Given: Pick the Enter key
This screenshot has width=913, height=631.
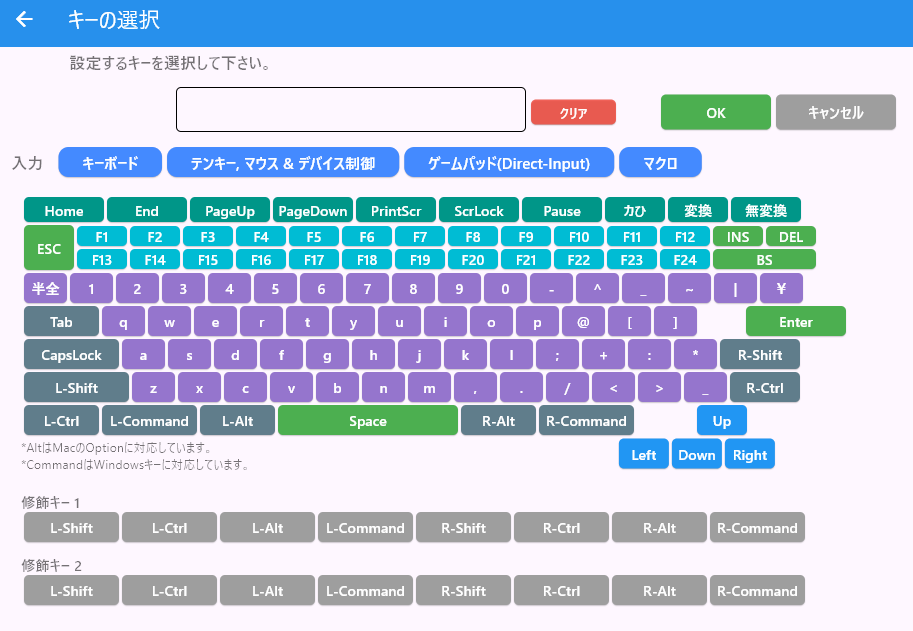Looking at the screenshot, I should pos(795,321).
